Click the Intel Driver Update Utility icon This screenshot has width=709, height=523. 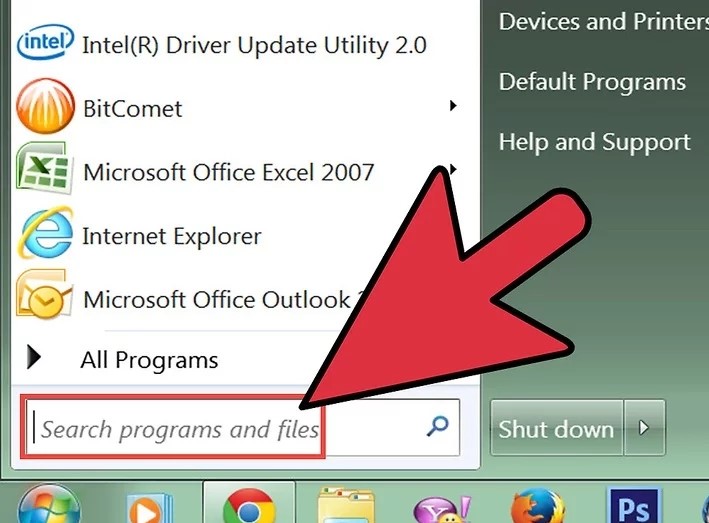coord(44,42)
